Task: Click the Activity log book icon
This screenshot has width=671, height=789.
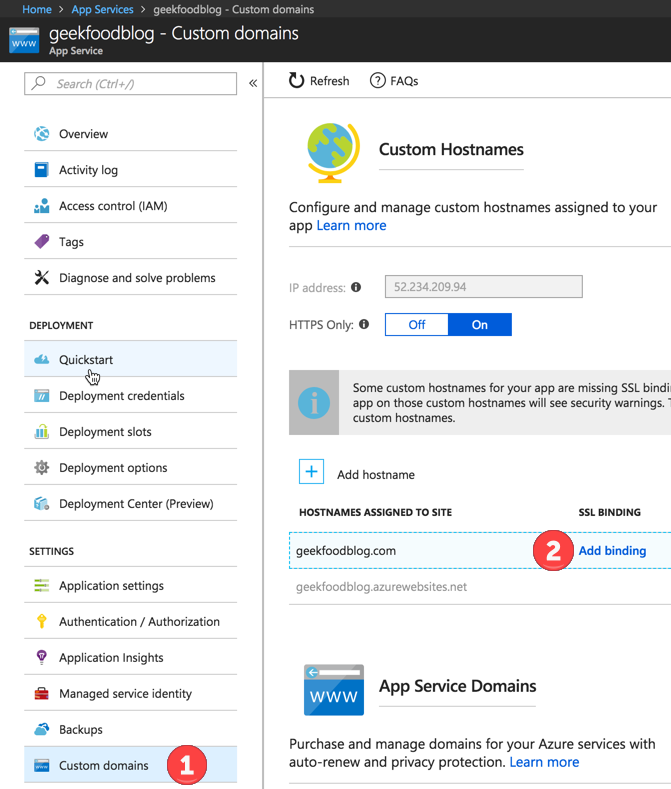Action: click(41, 170)
